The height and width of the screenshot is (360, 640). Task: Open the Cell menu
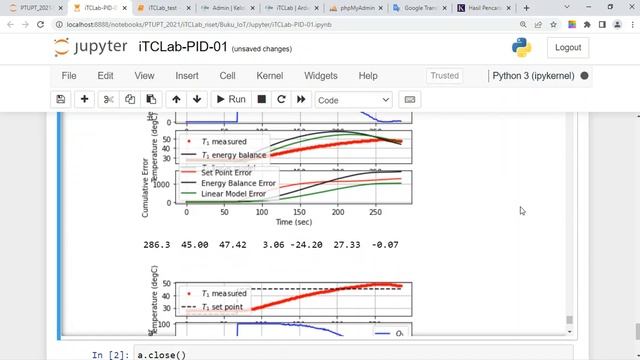point(227,76)
